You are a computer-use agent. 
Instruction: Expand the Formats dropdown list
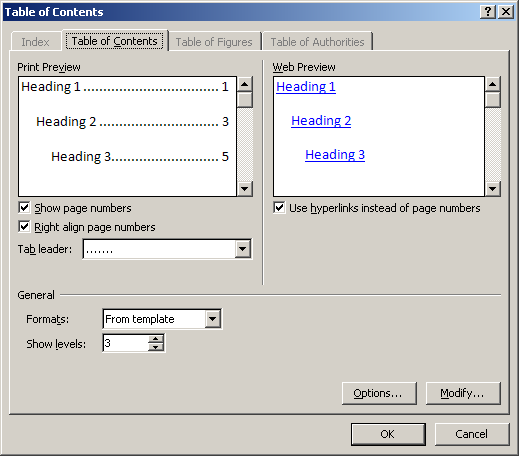coord(213,319)
